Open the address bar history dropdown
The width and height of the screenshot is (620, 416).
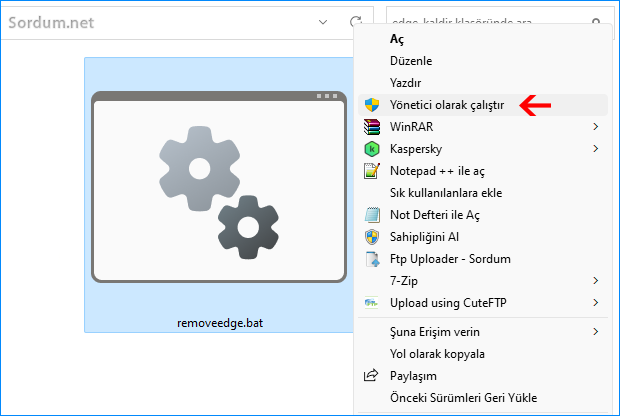[x=323, y=22]
